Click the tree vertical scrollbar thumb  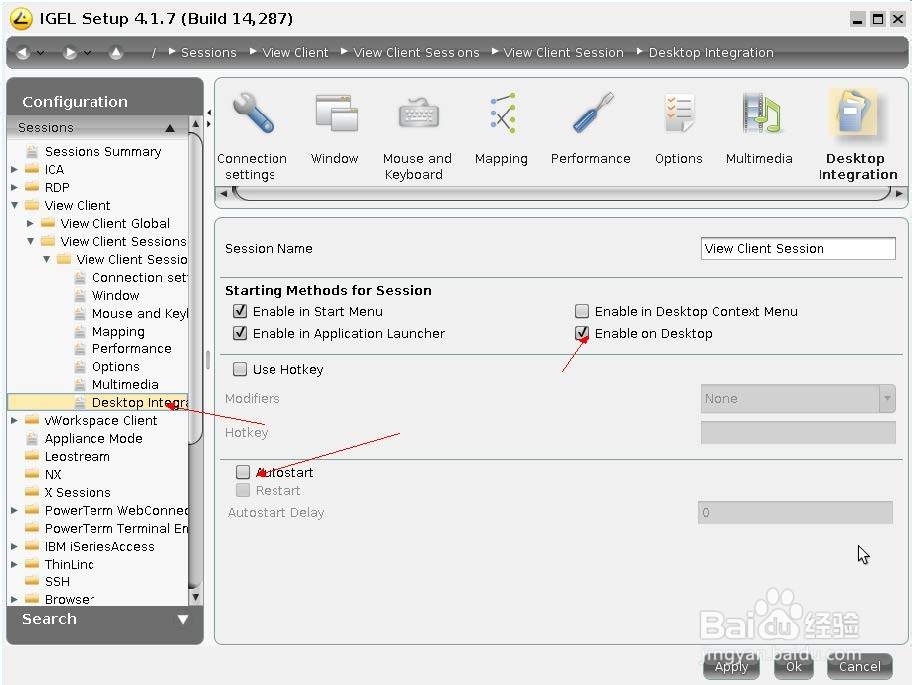pos(195,288)
